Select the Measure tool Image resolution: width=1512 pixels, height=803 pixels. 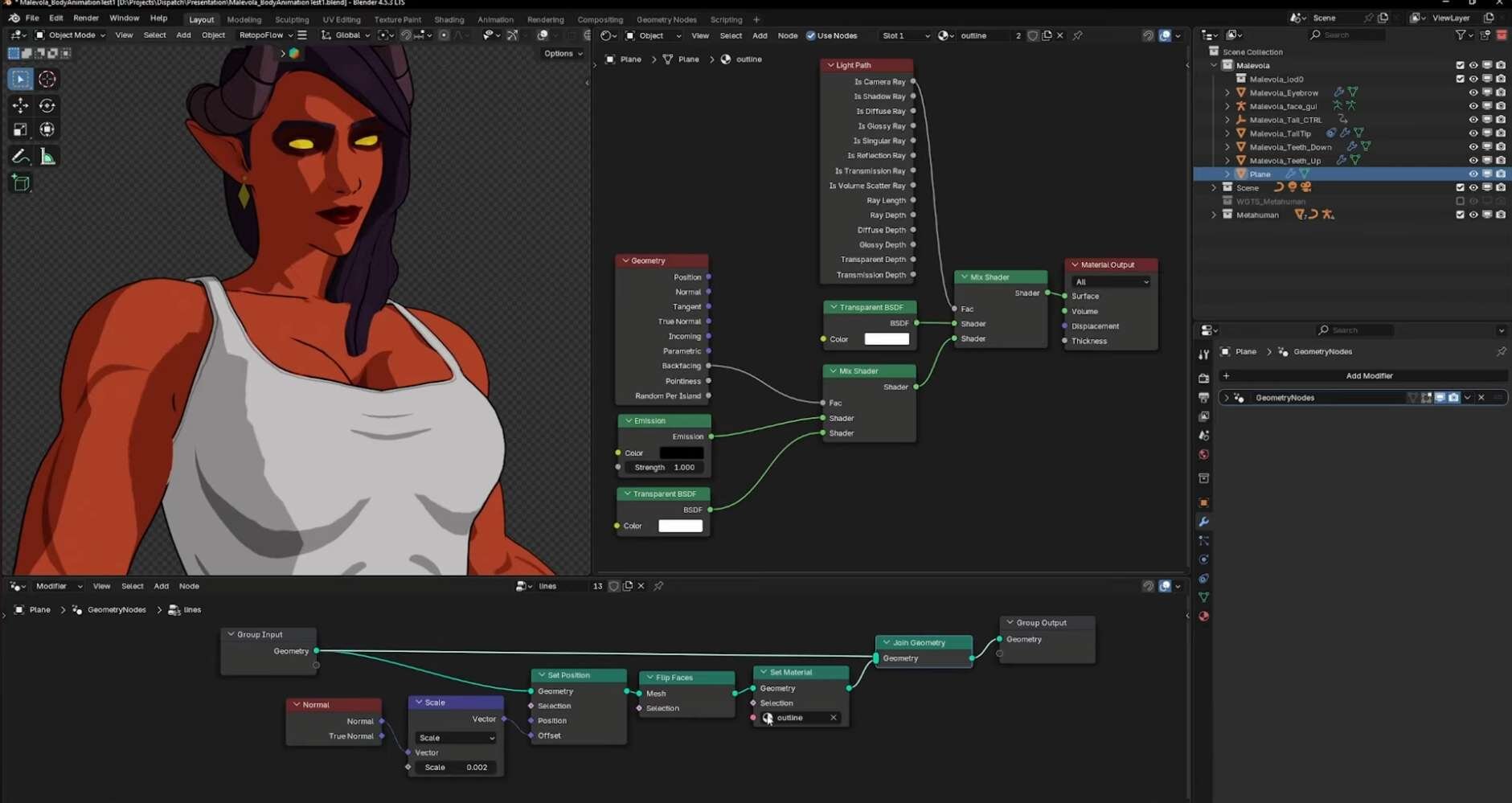tap(47, 157)
